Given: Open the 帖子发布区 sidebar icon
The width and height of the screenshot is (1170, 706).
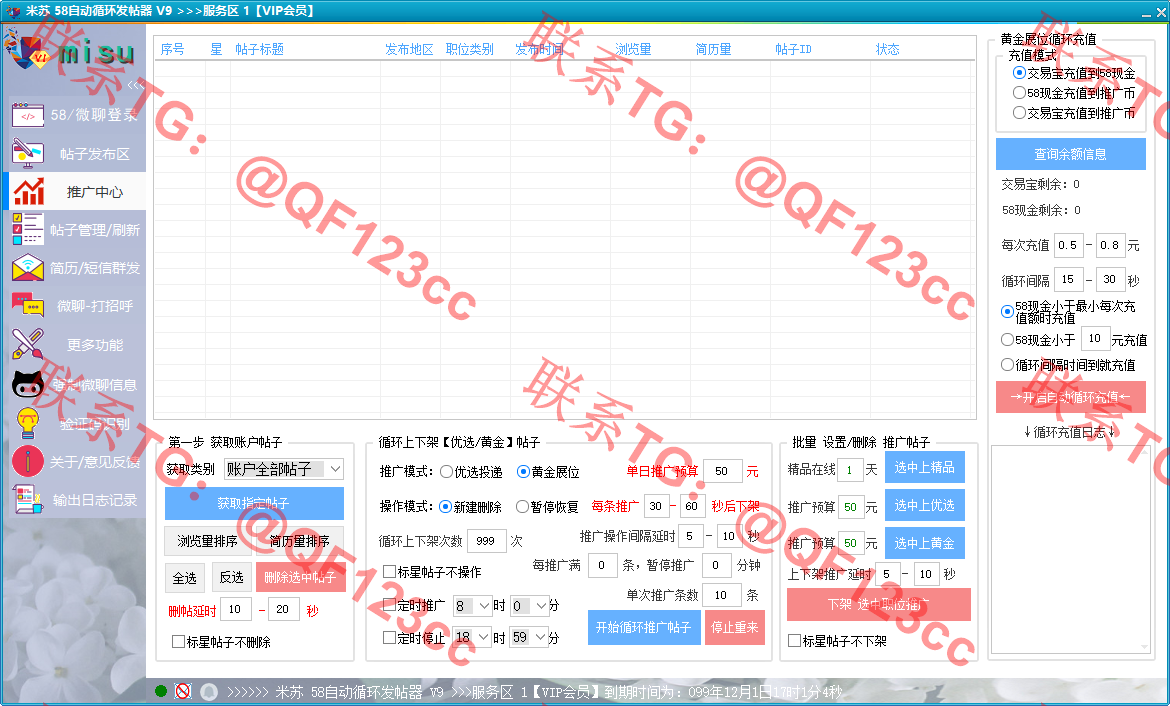Looking at the screenshot, I should (28, 154).
